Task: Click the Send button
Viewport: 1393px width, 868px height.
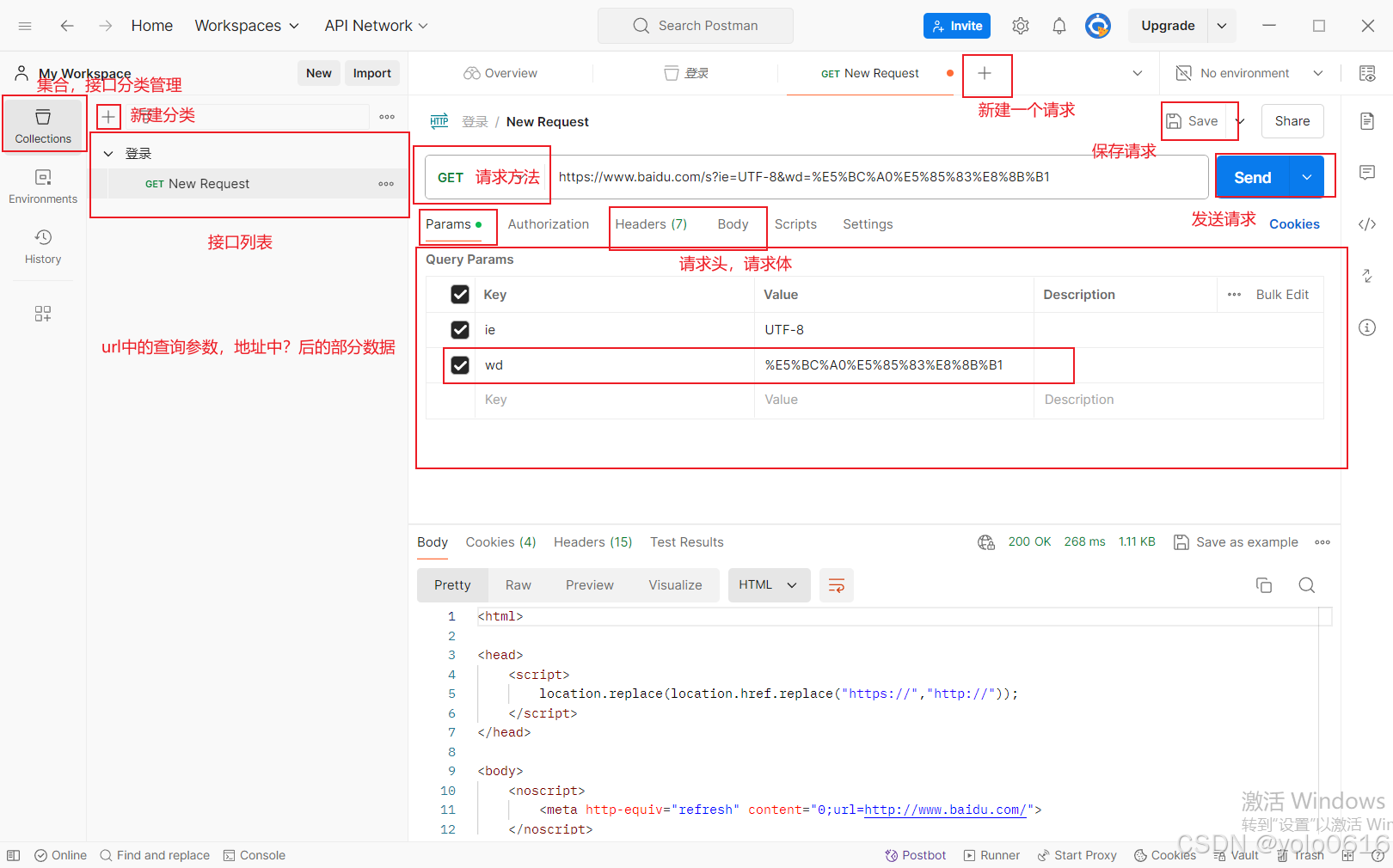Action: click(1253, 177)
